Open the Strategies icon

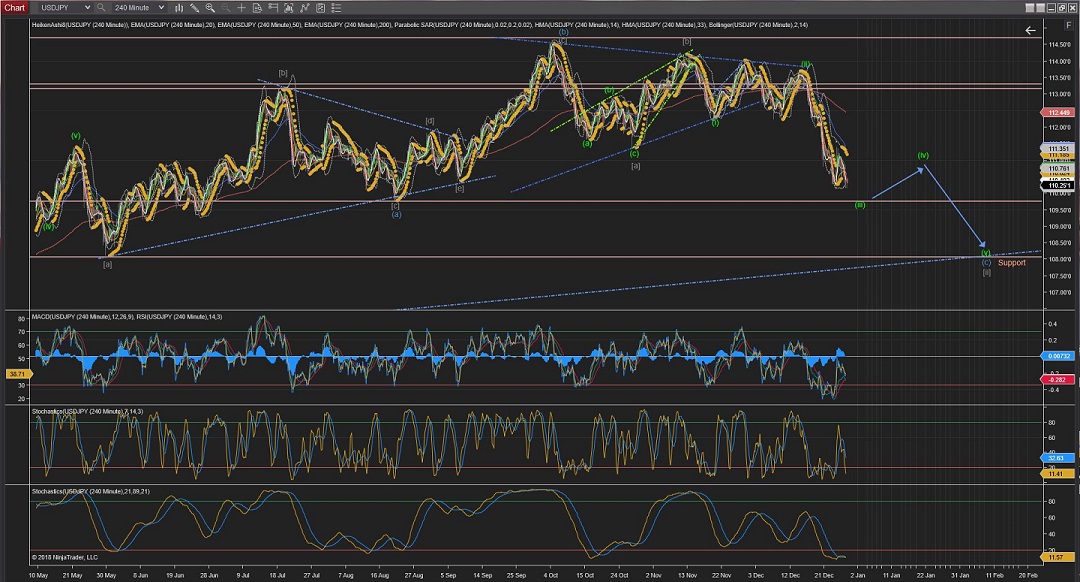(x=320, y=8)
